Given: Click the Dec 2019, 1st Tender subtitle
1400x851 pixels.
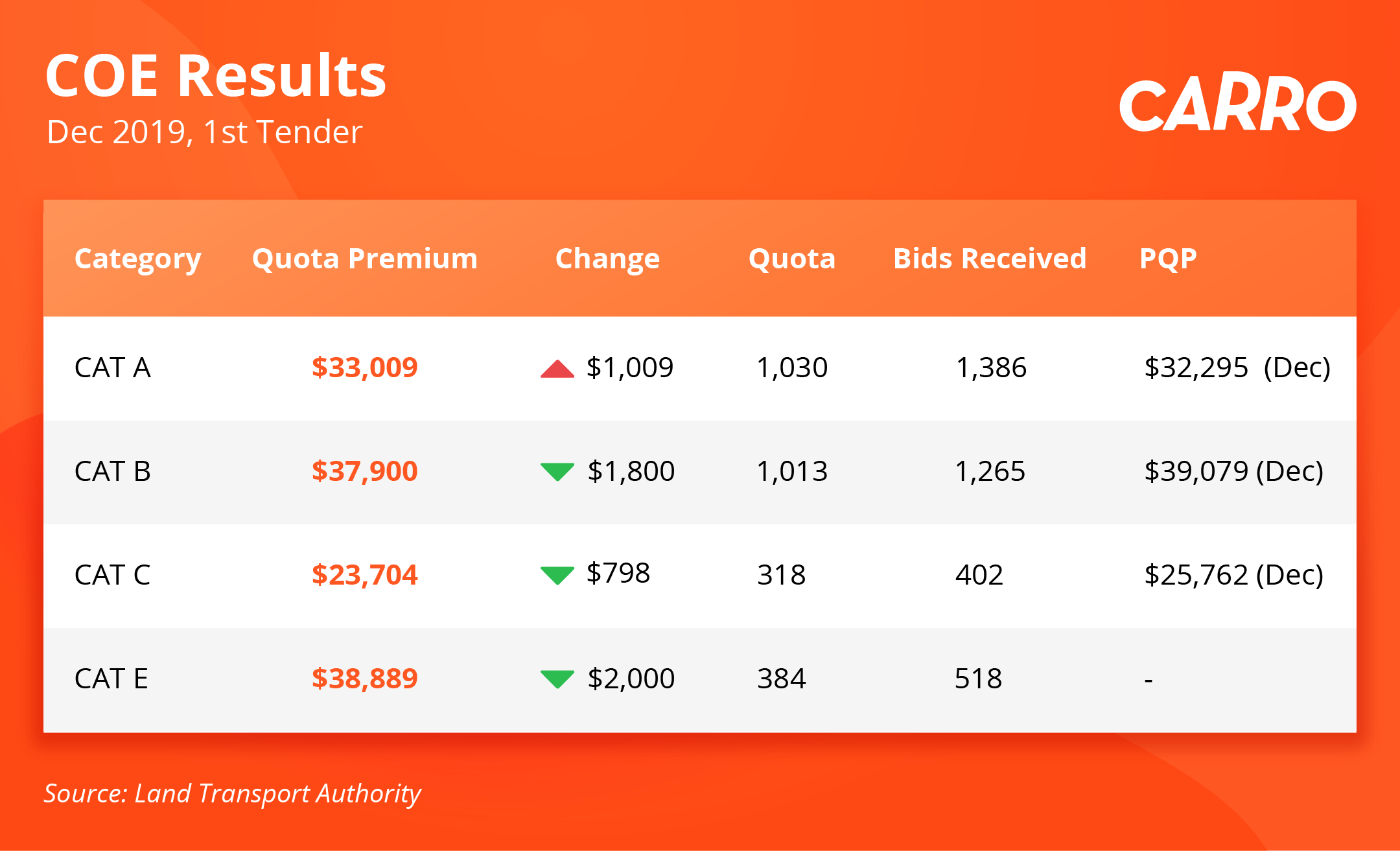Looking at the screenshot, I should point(205,133).
